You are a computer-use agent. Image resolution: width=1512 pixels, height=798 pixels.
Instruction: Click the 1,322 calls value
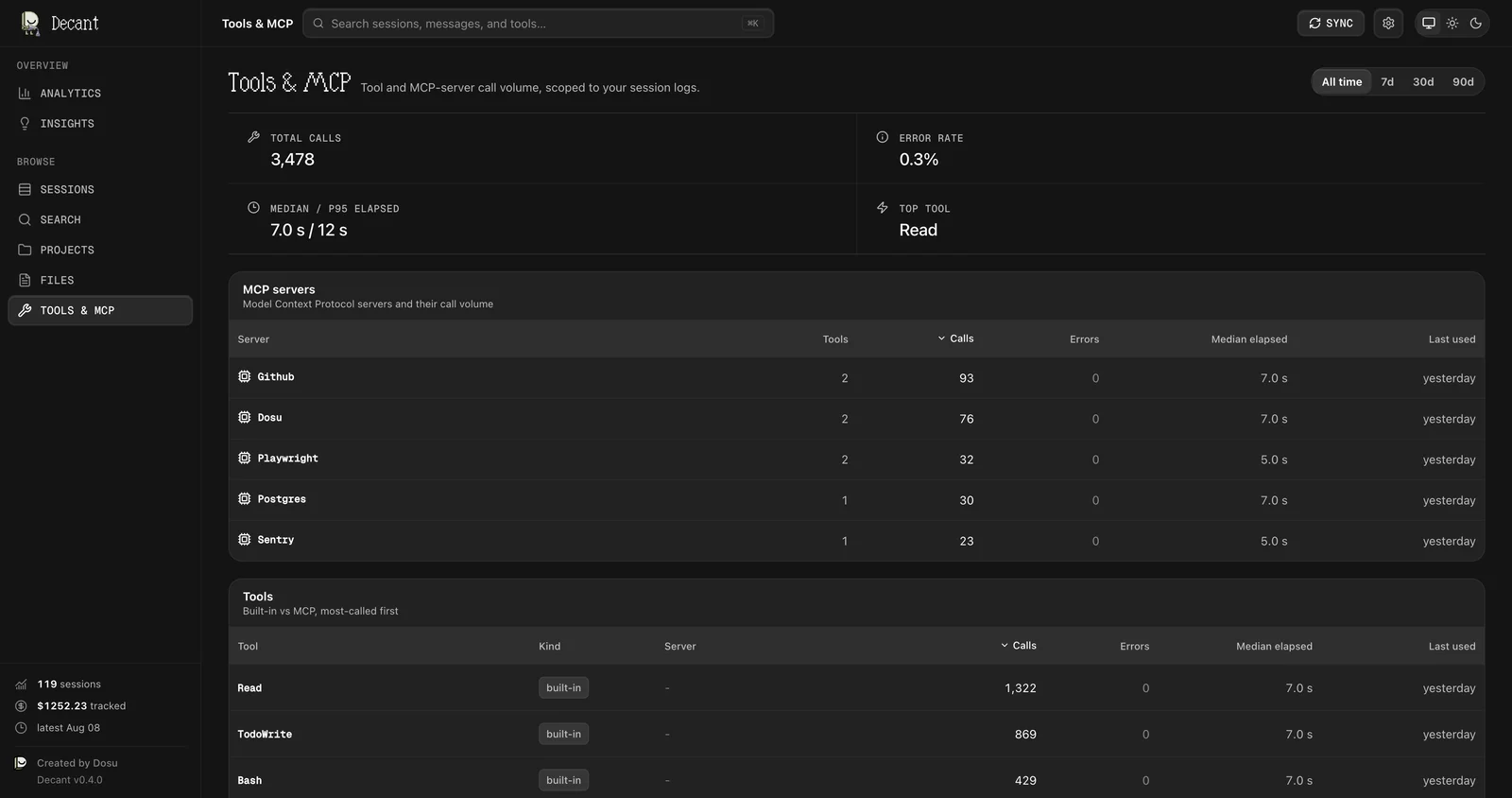pyautogui.click(x=1021, y=688)
